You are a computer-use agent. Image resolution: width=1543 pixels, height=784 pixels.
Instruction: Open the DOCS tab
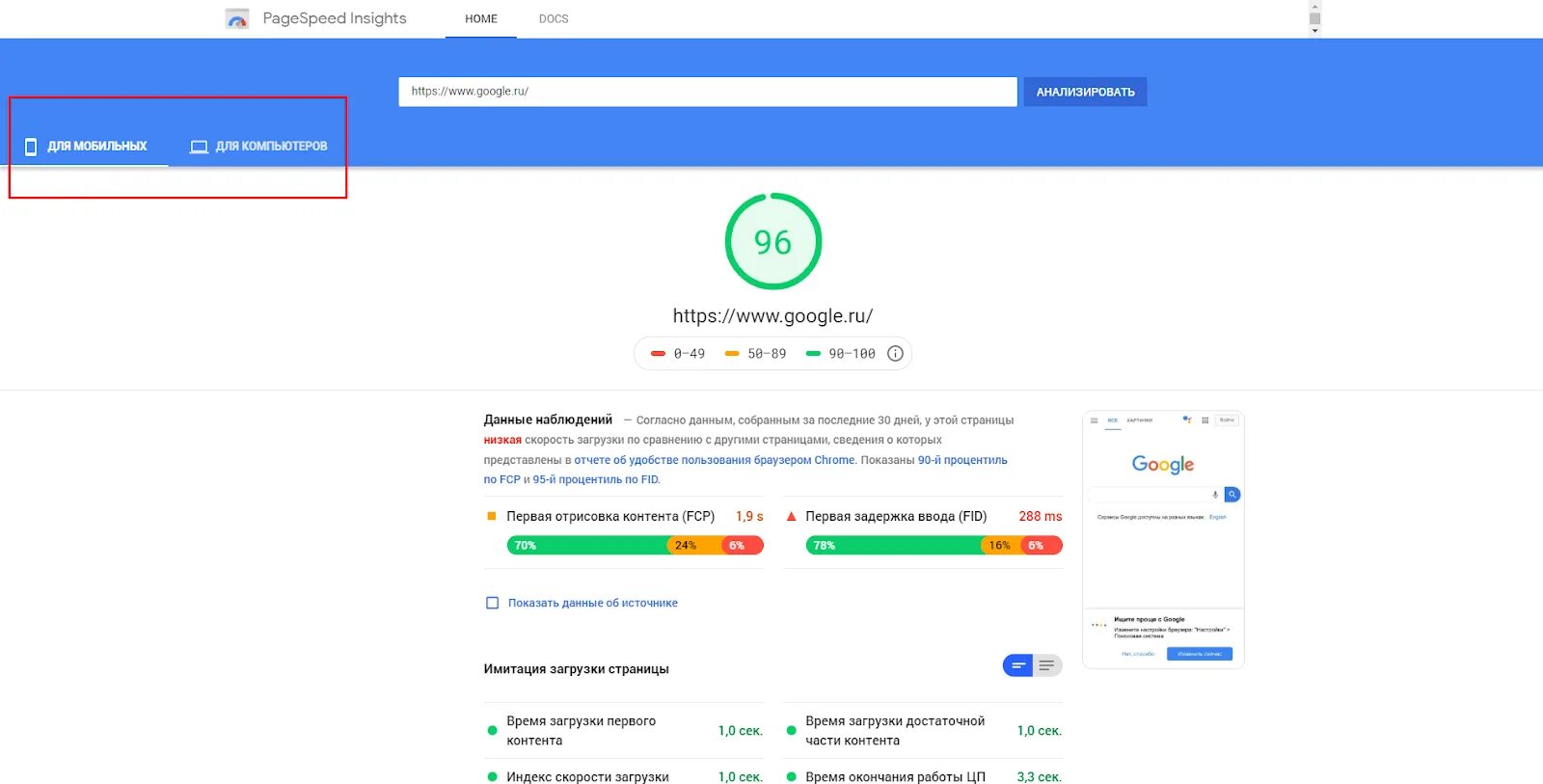[554, 18]
